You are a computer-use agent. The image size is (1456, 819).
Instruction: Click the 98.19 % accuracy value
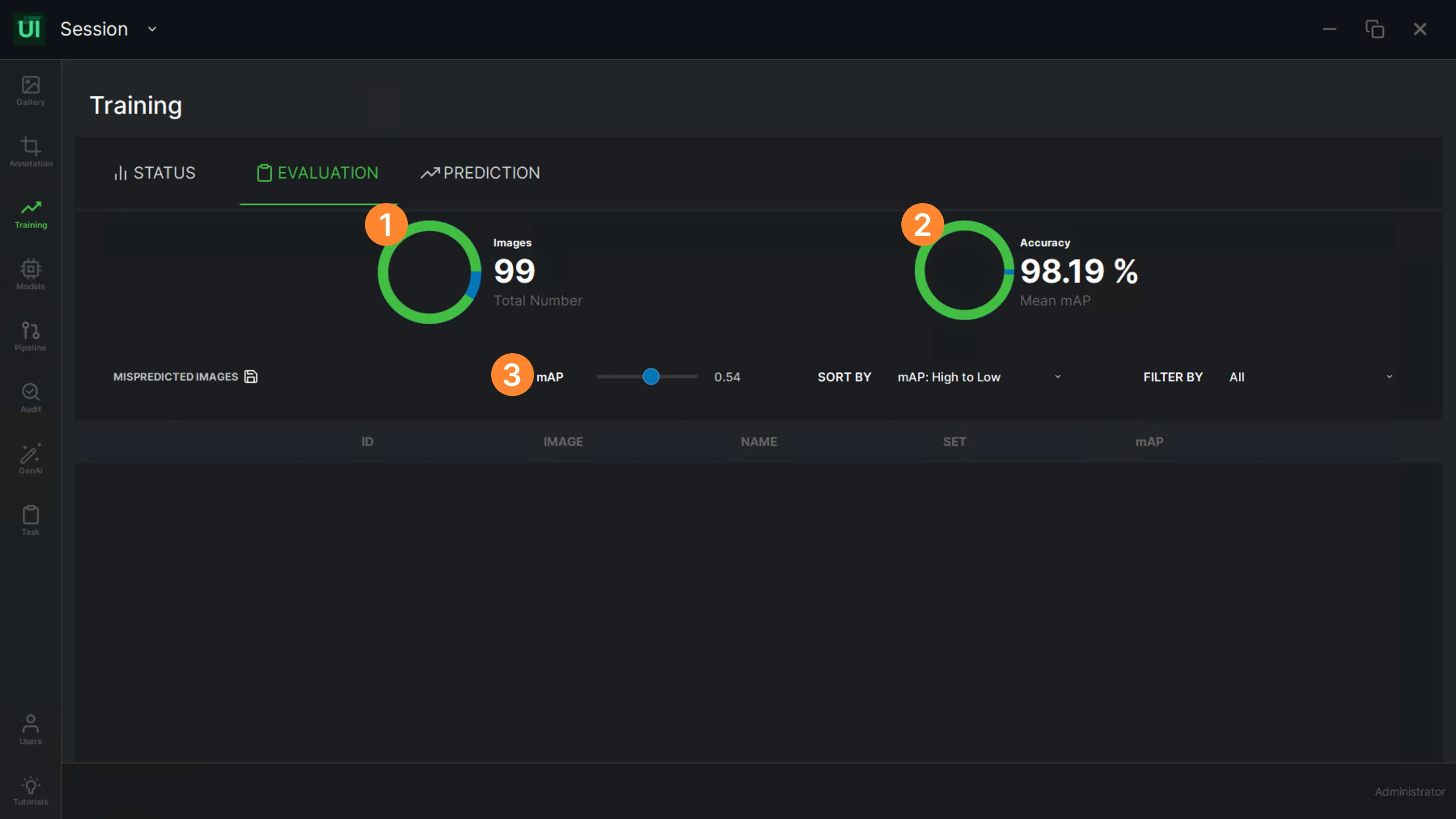[x=1079, y=270]
